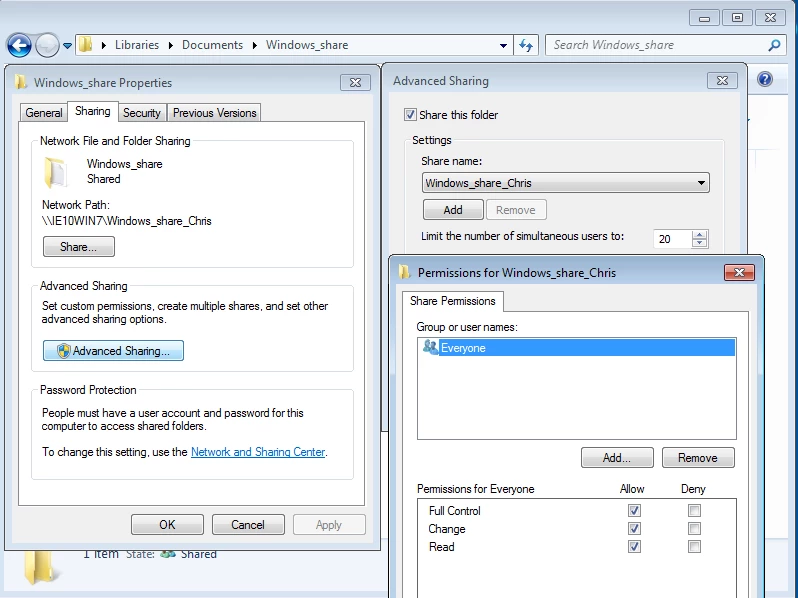This screenshot has width=798, height=598.
Task: Confirm Properties dialog with OK
Action: pos(167,525)
